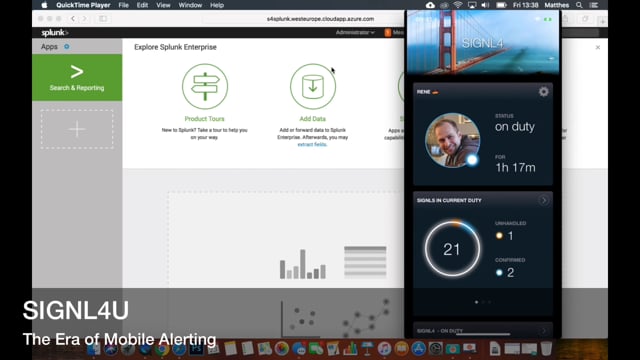Screen dimensions: 640x360
Task: Click the Add Data link
Action: (313, 119)
